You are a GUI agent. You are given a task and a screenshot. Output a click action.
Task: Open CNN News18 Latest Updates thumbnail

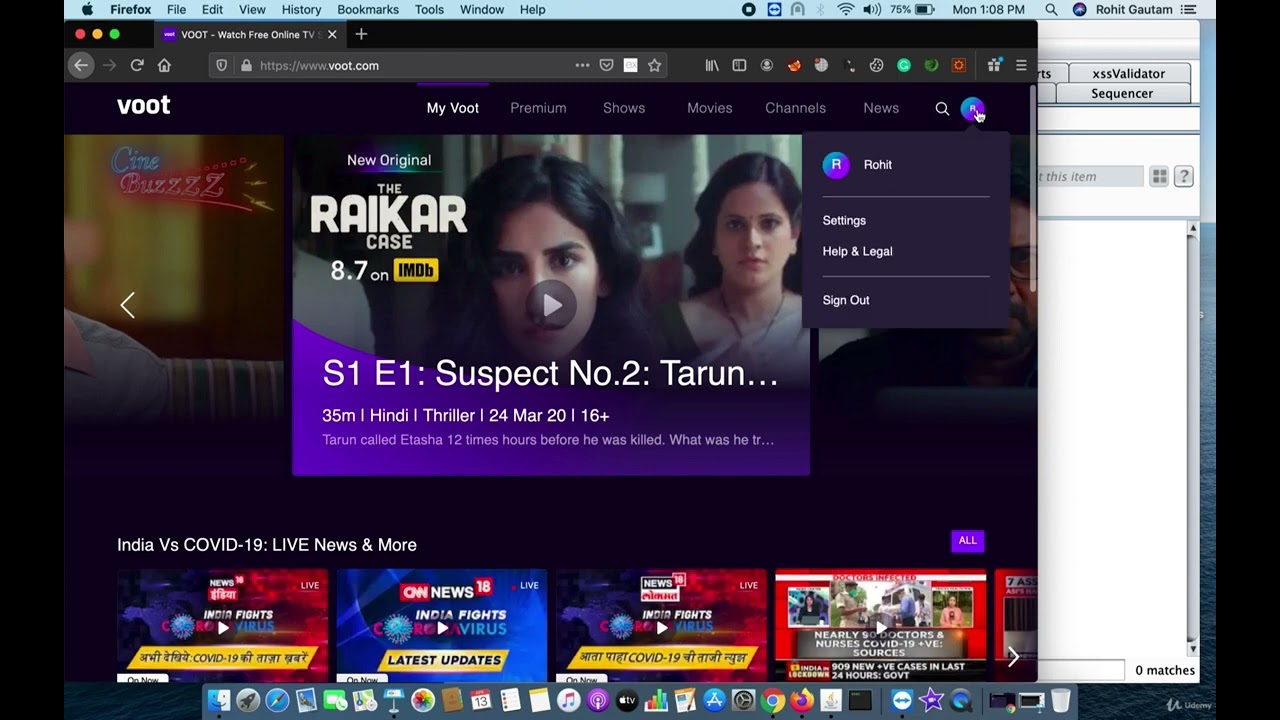click(442, 626)
